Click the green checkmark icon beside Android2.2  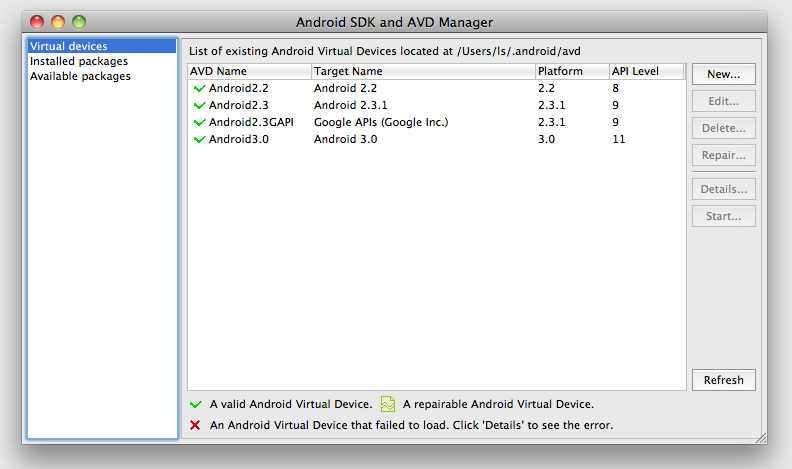[199, 89]
